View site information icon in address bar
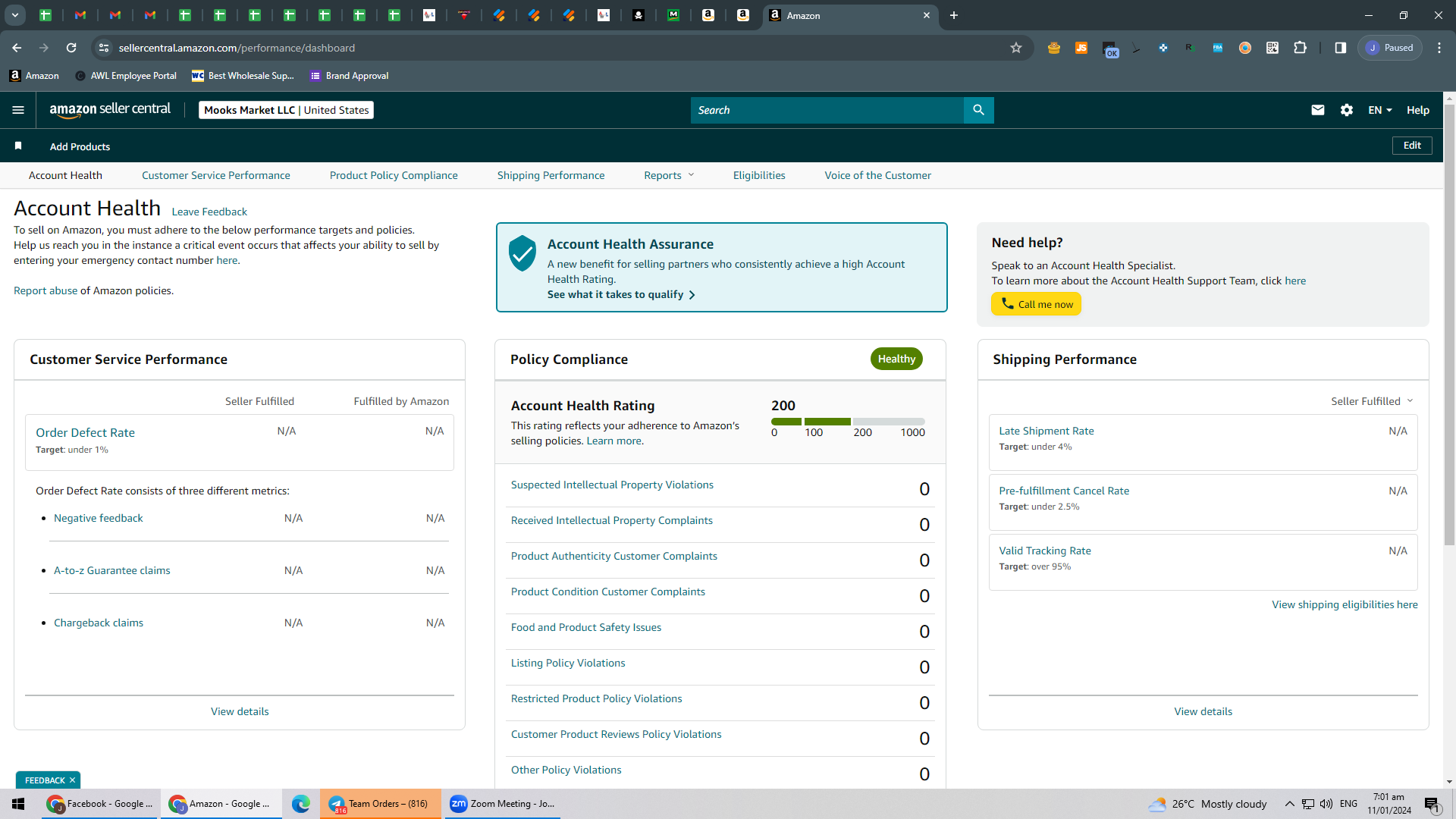This screenshot has height=819, width=1456. pos(104,48)
